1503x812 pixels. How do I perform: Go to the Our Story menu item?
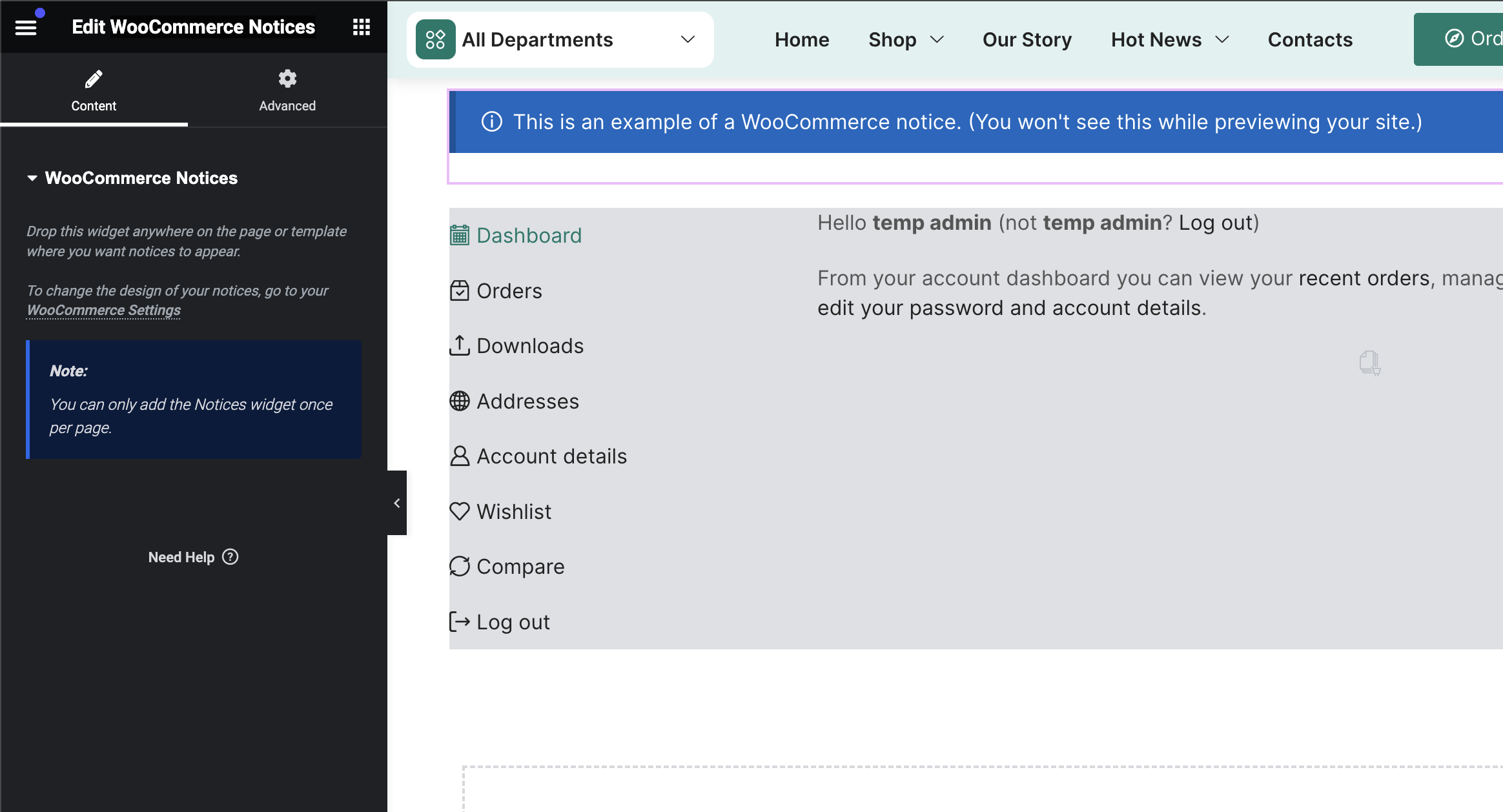pos(1027,39)
